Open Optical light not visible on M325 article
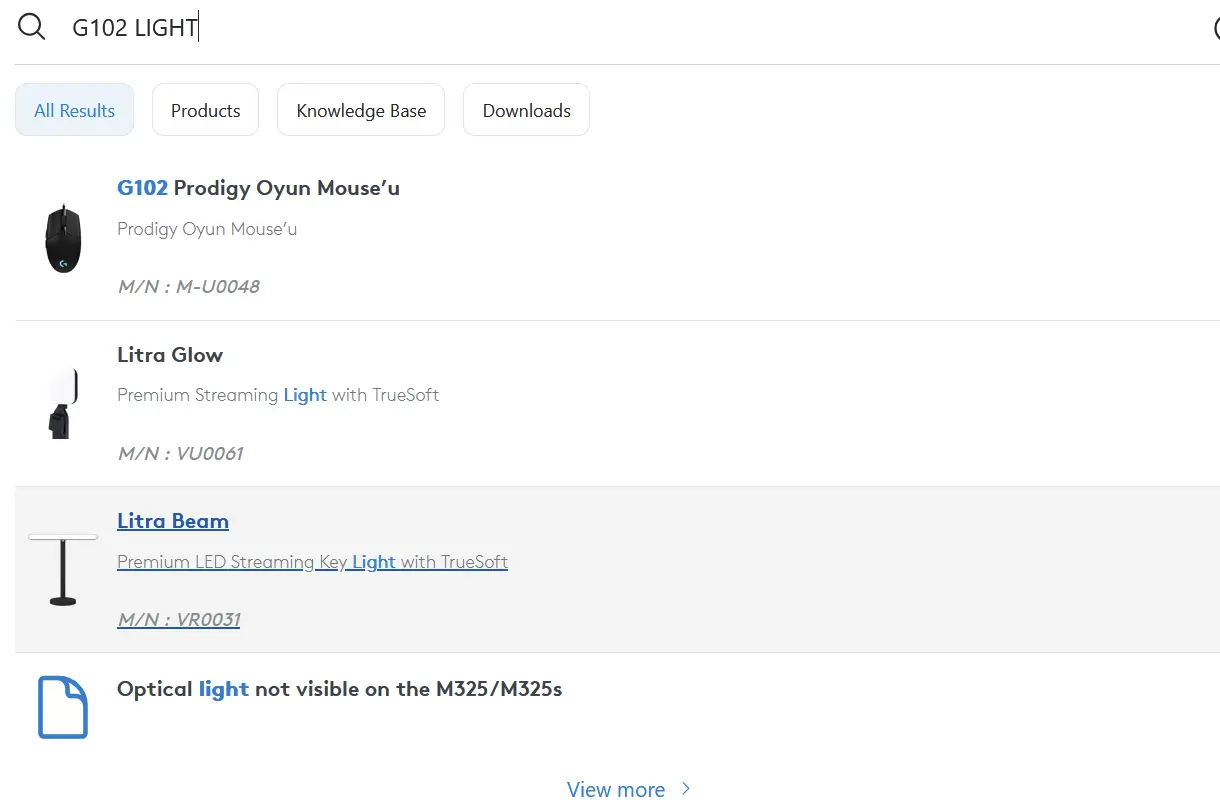 click(x=339, y=689)
